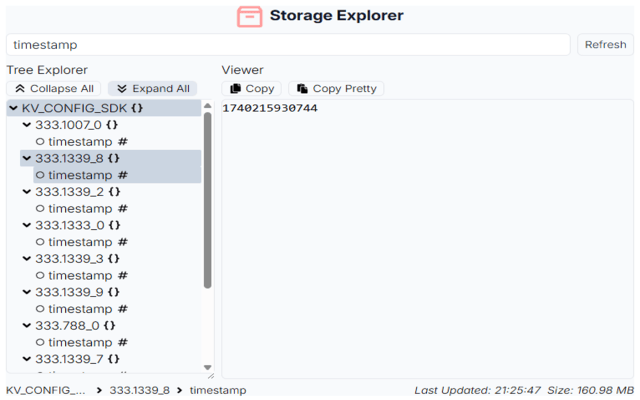Viewport: 640px width, 400px height.
Task: Collapse the 333.788_0 tree node
Action: click(x=27, y=326)
